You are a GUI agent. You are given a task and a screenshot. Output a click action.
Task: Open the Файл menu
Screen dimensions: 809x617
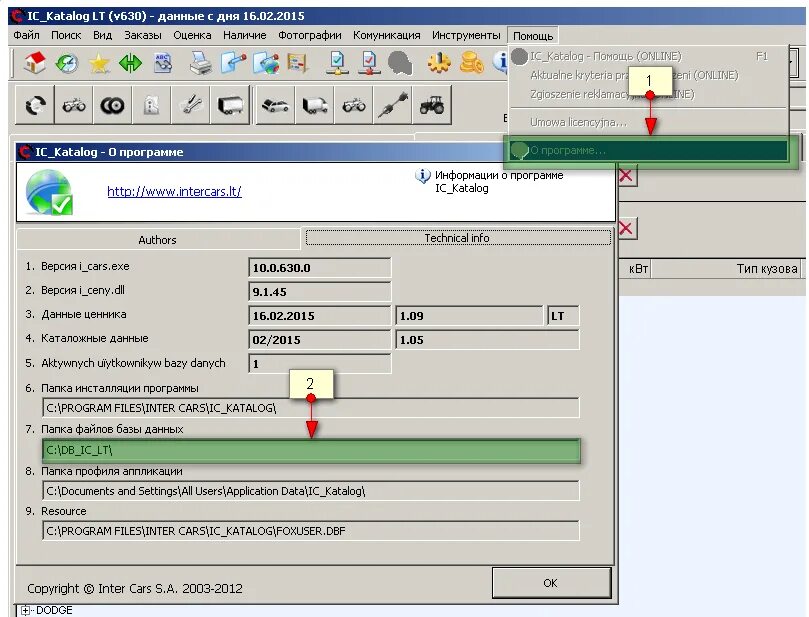tap(26, 35)
